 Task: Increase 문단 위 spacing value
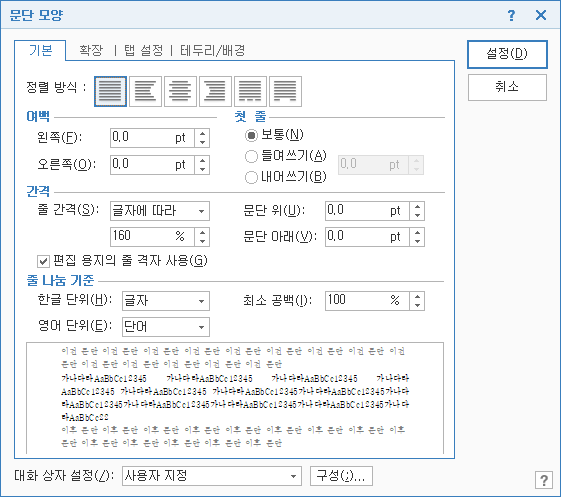tap(417, 206)
